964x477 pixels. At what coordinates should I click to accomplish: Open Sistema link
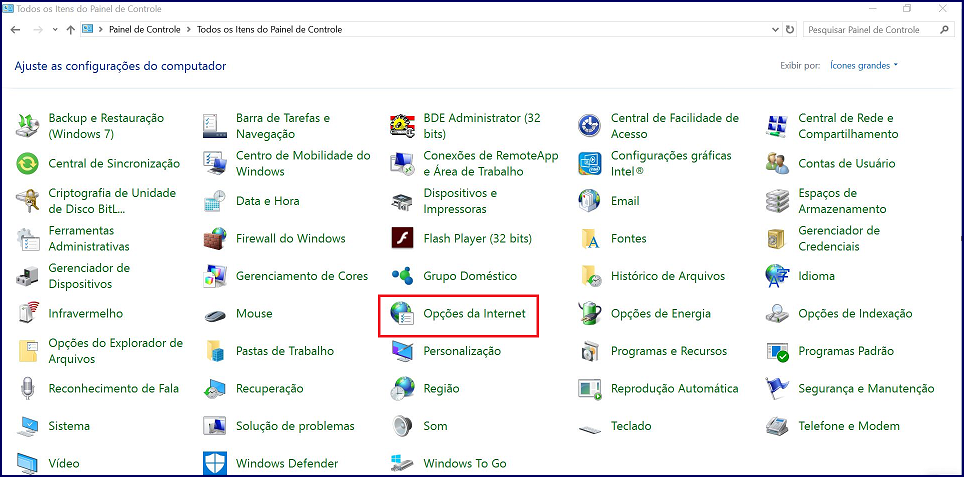[69, 426]
